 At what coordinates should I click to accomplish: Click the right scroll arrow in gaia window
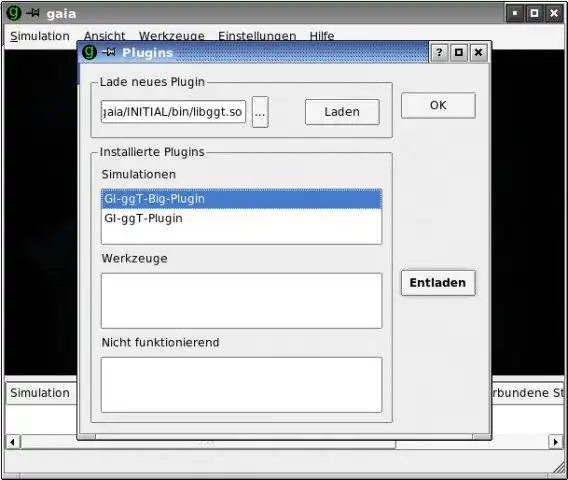[x=555, y=442]
